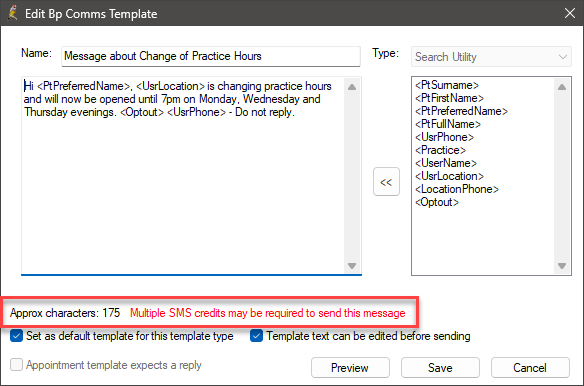Open the Type Search Utility dropdown

[x=491, y=57]
